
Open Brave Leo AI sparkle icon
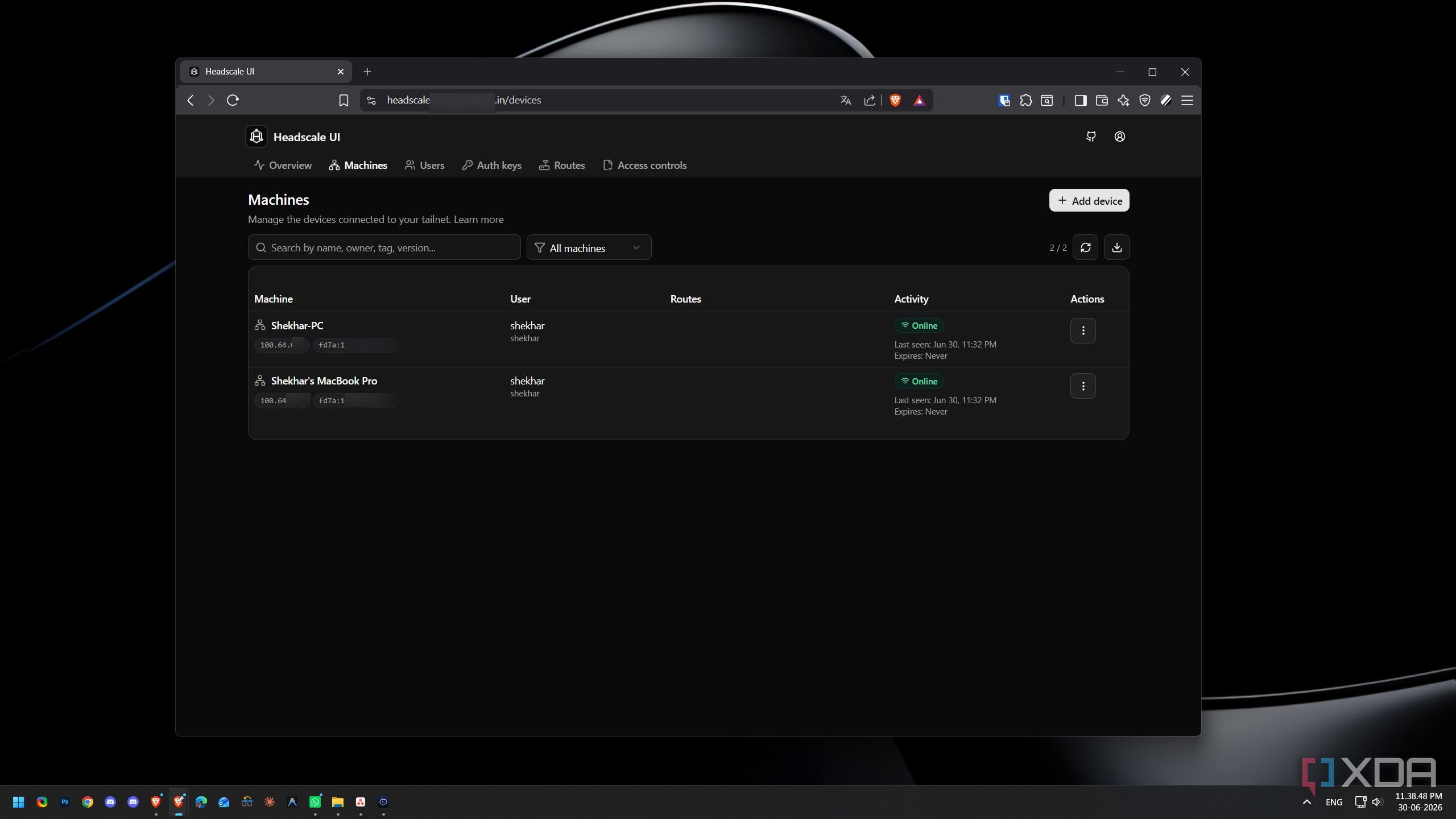pos(1123,101)
